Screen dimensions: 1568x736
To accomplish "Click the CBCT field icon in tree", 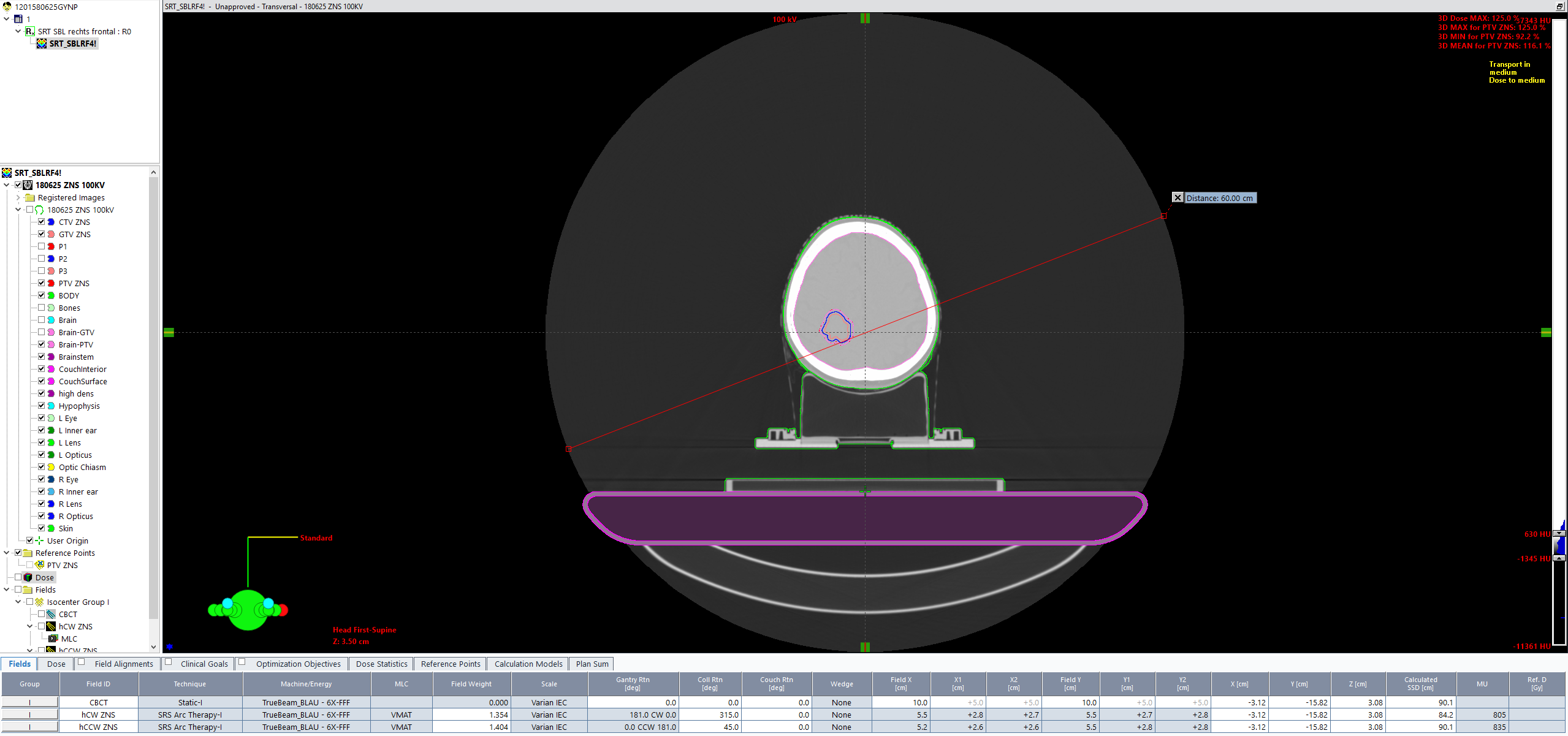I will point(51,614).
